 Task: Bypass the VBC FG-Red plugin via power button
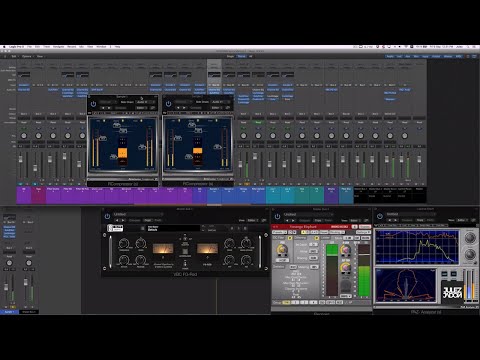[107, 216]
